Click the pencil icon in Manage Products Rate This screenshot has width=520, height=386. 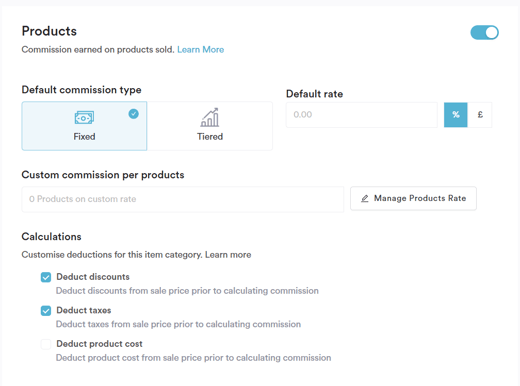[365, 198]
